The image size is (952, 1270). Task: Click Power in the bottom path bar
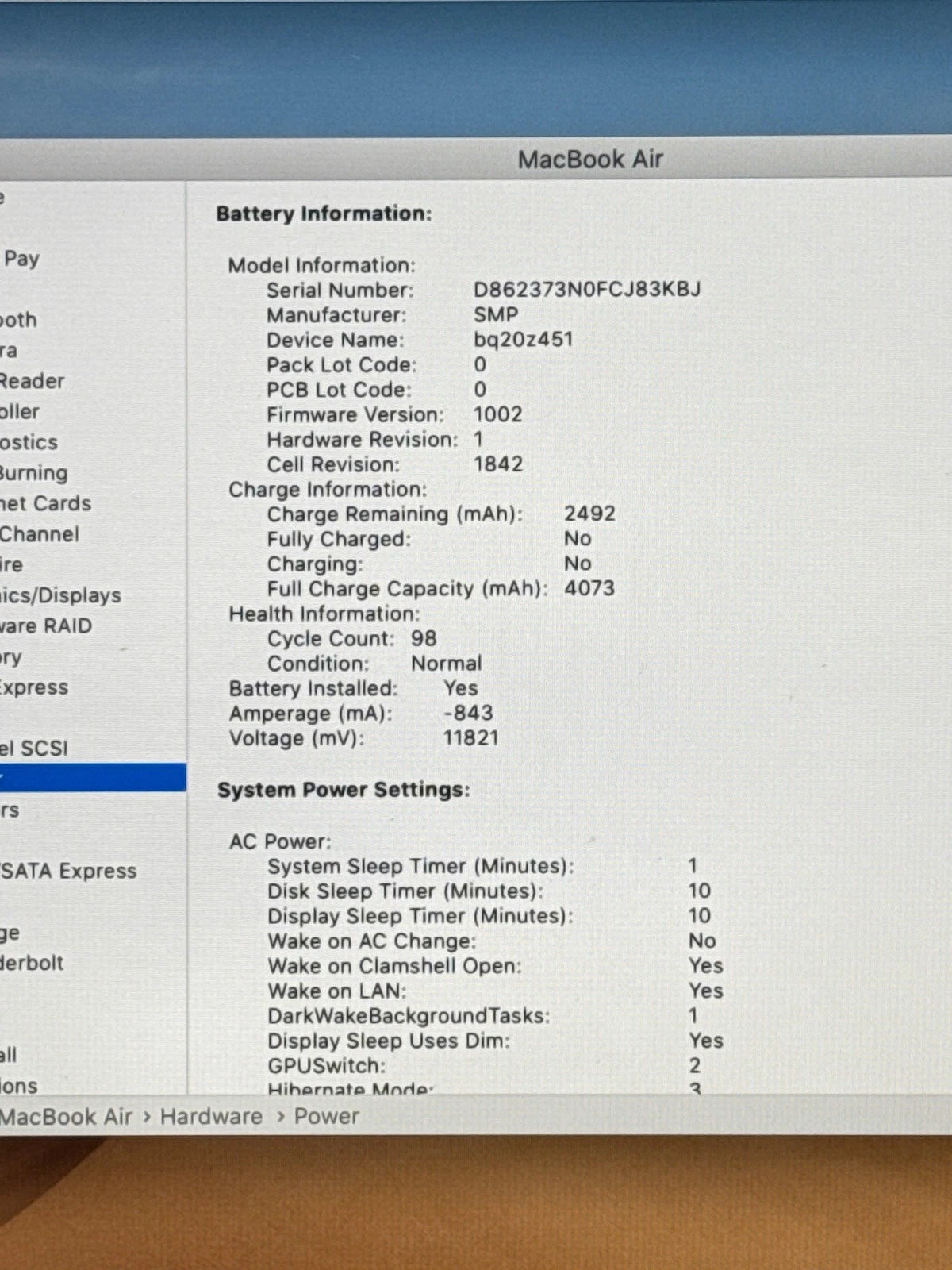[326, 1116]
